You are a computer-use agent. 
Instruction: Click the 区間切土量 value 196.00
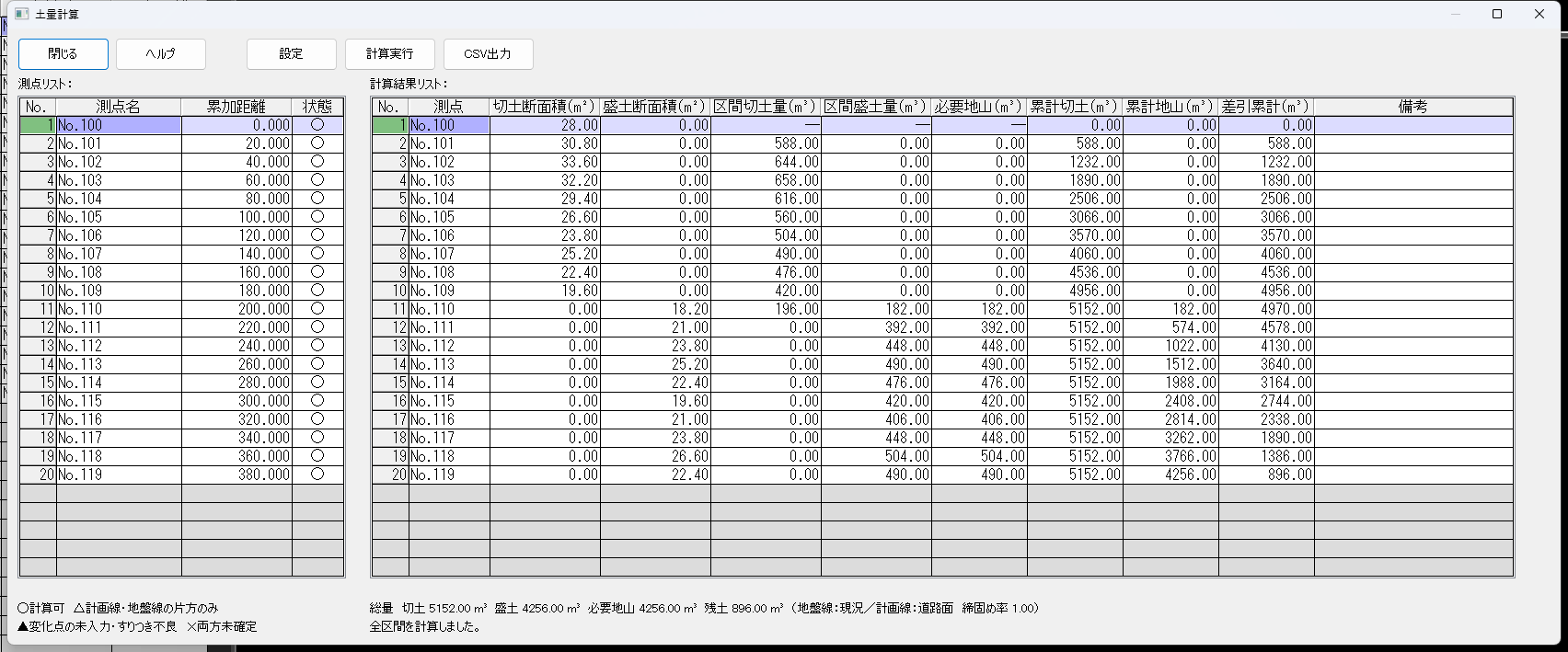click(x=766, y=309)
